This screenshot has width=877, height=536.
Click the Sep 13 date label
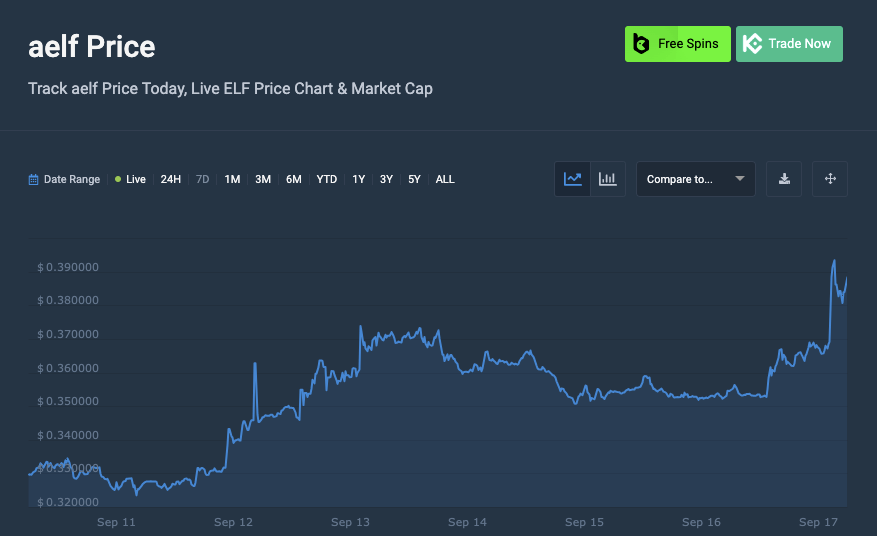pos(350,523)
